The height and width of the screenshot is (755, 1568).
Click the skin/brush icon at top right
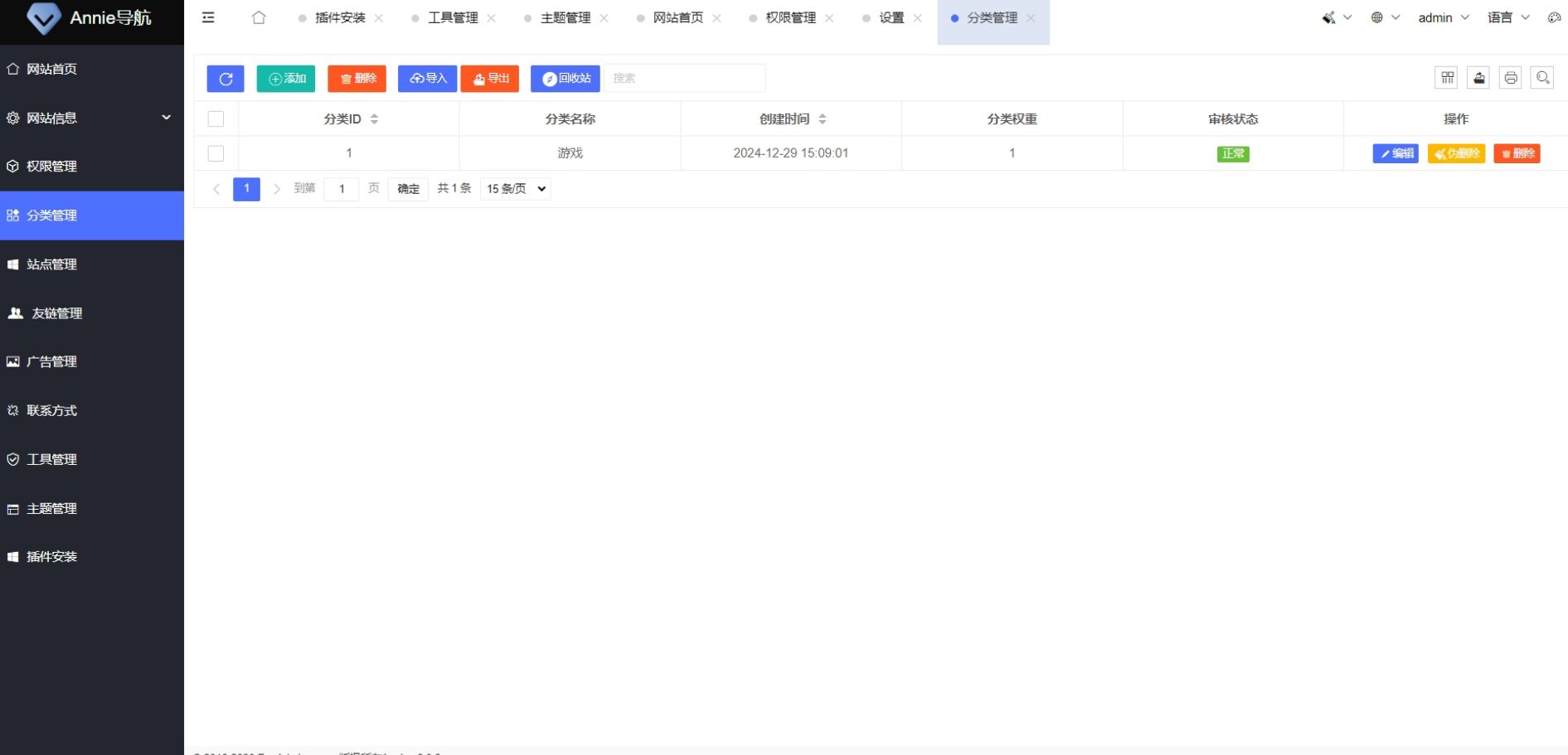click(1328, 17)
